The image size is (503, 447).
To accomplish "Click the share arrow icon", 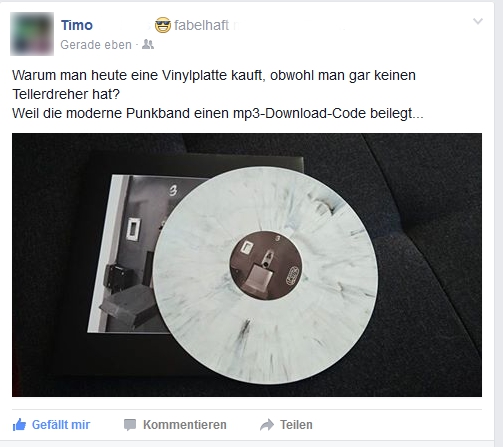I will point(267,425).
